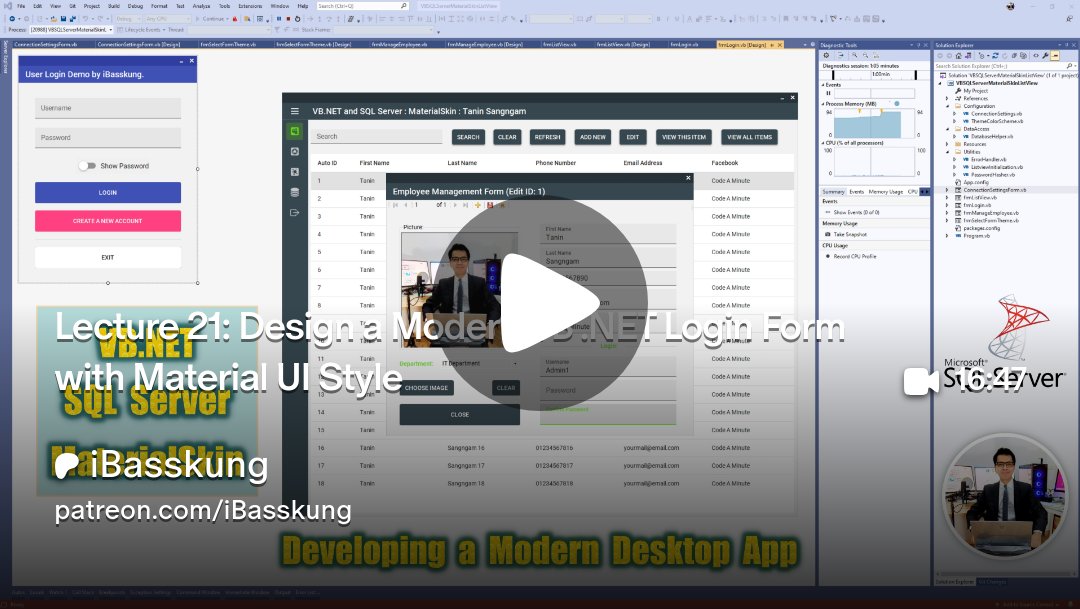
Task: Click the Properties wrench icon in Solution Explorer
Action: 1045,55
